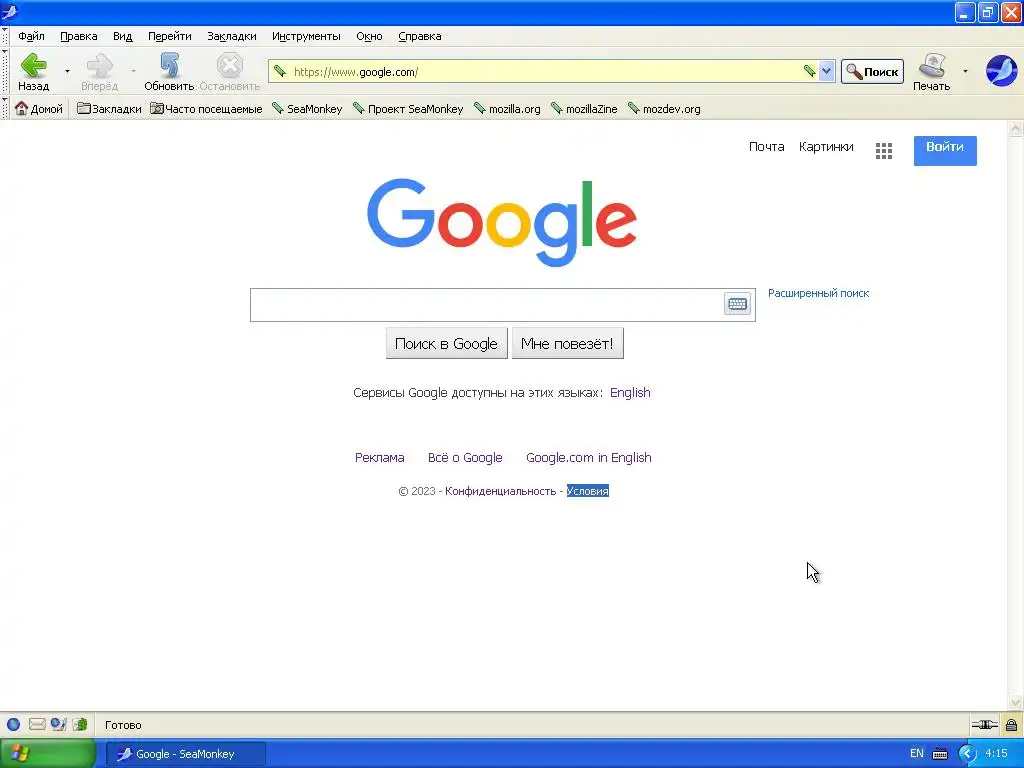The image size is (1024, 768).
Task: Click the Google - SeaMonkey taskbar button
Action: coord(185,754)
